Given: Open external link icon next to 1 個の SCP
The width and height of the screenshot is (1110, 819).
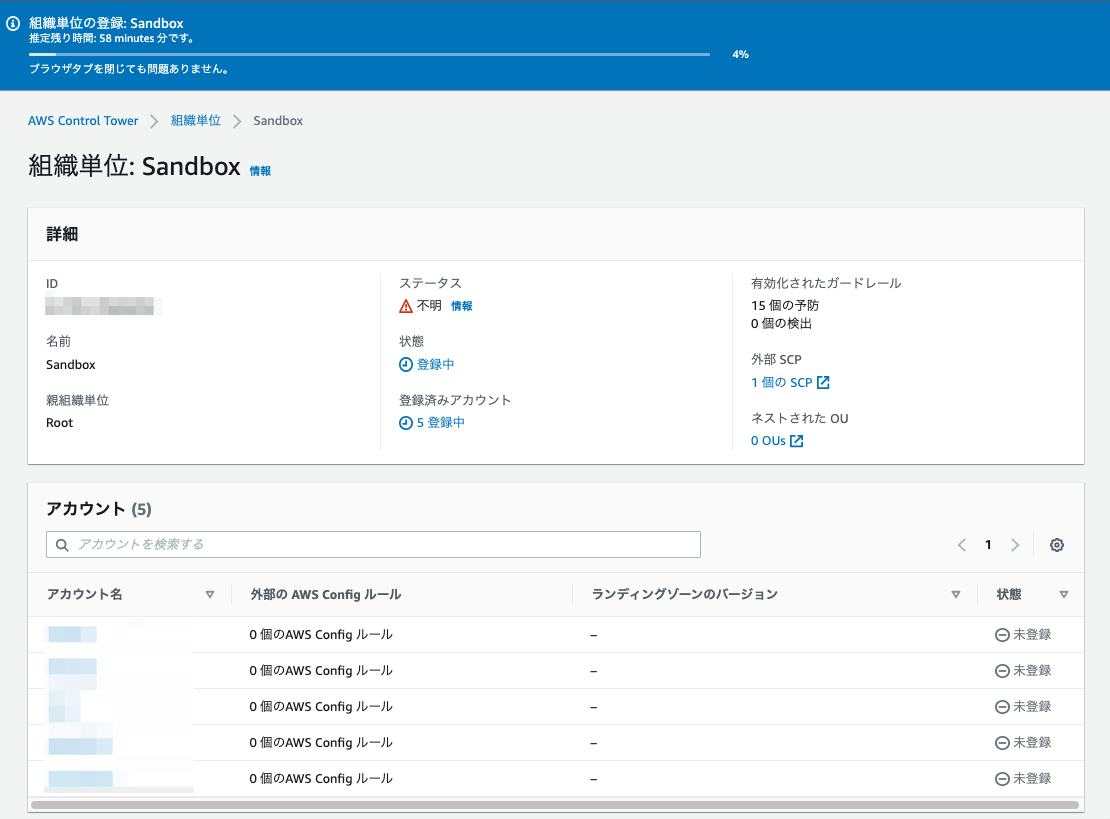Looking at the screenshot, I should tap(823, 382).
